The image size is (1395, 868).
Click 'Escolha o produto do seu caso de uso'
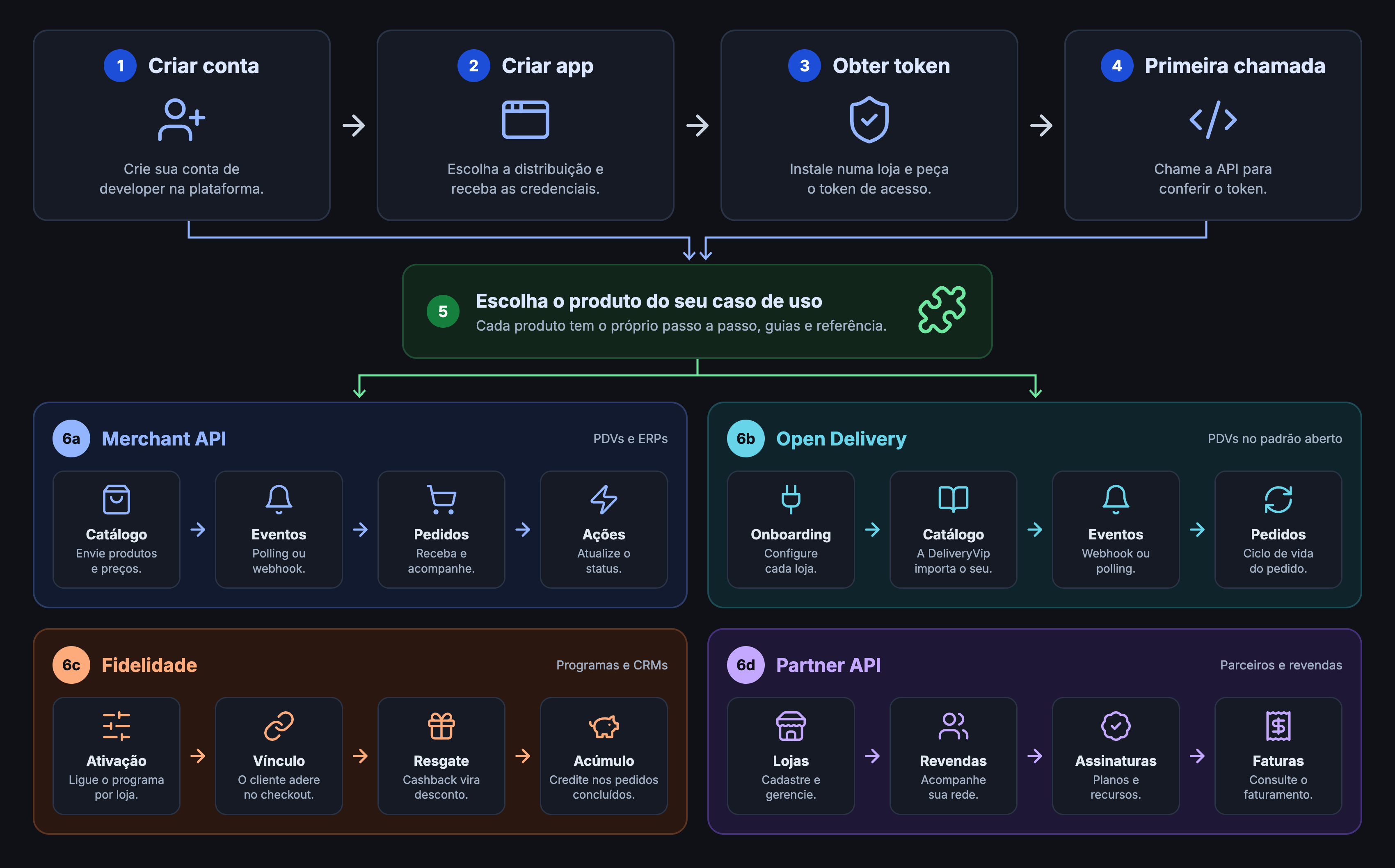(x=649, y=301)
